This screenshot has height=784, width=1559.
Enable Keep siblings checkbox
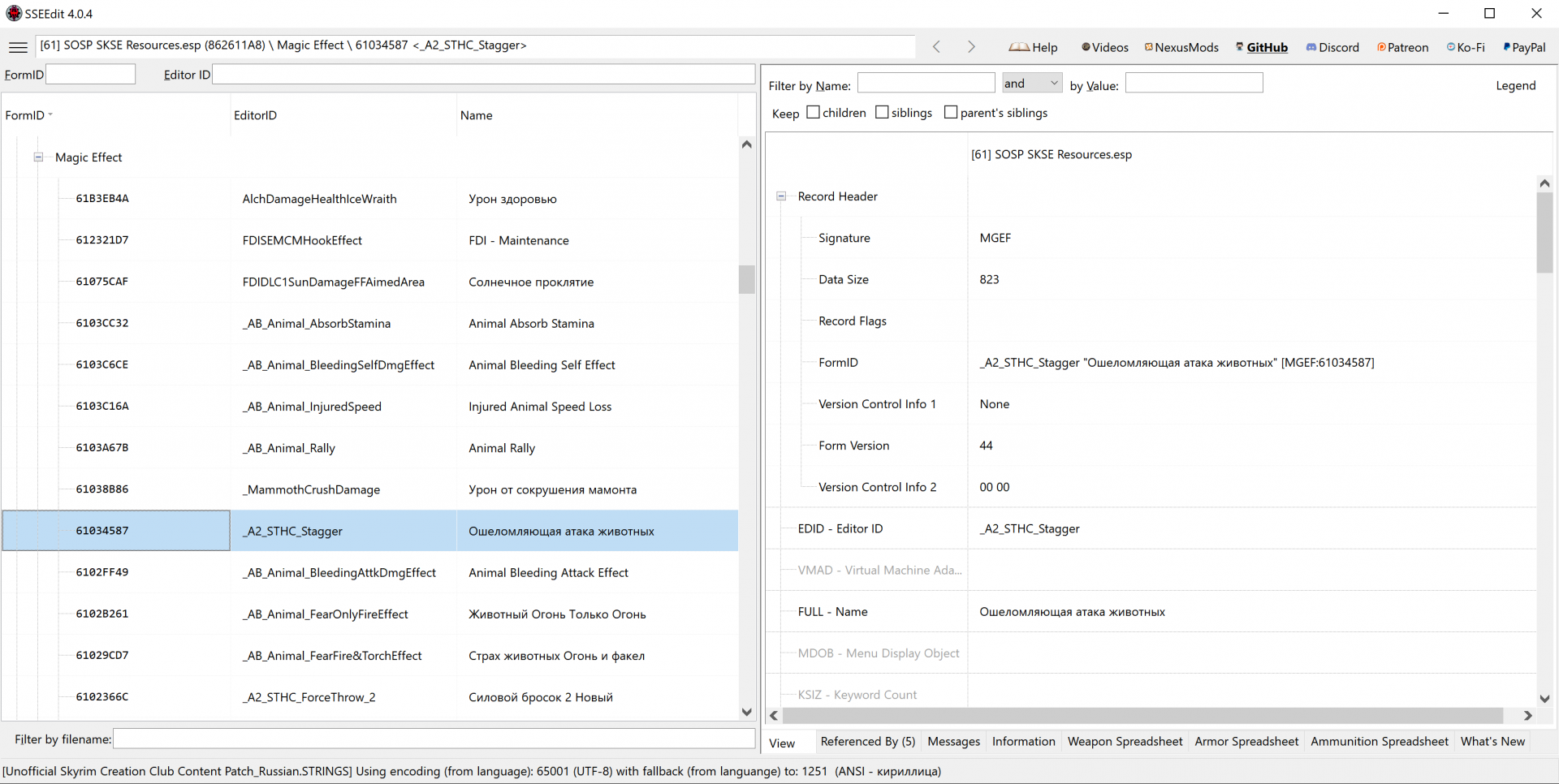pos(883,113)
